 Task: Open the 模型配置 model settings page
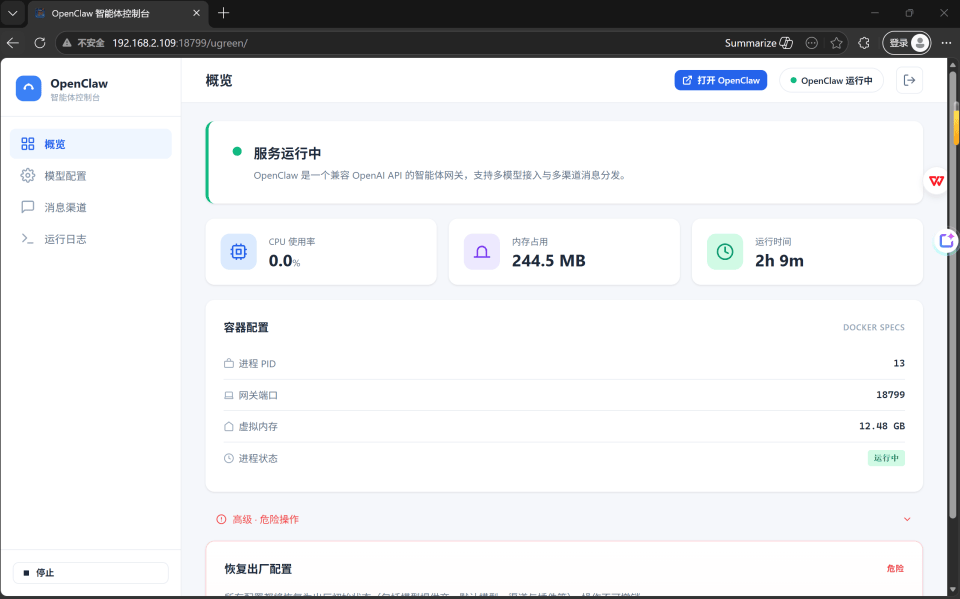click(x=91, y=176)
